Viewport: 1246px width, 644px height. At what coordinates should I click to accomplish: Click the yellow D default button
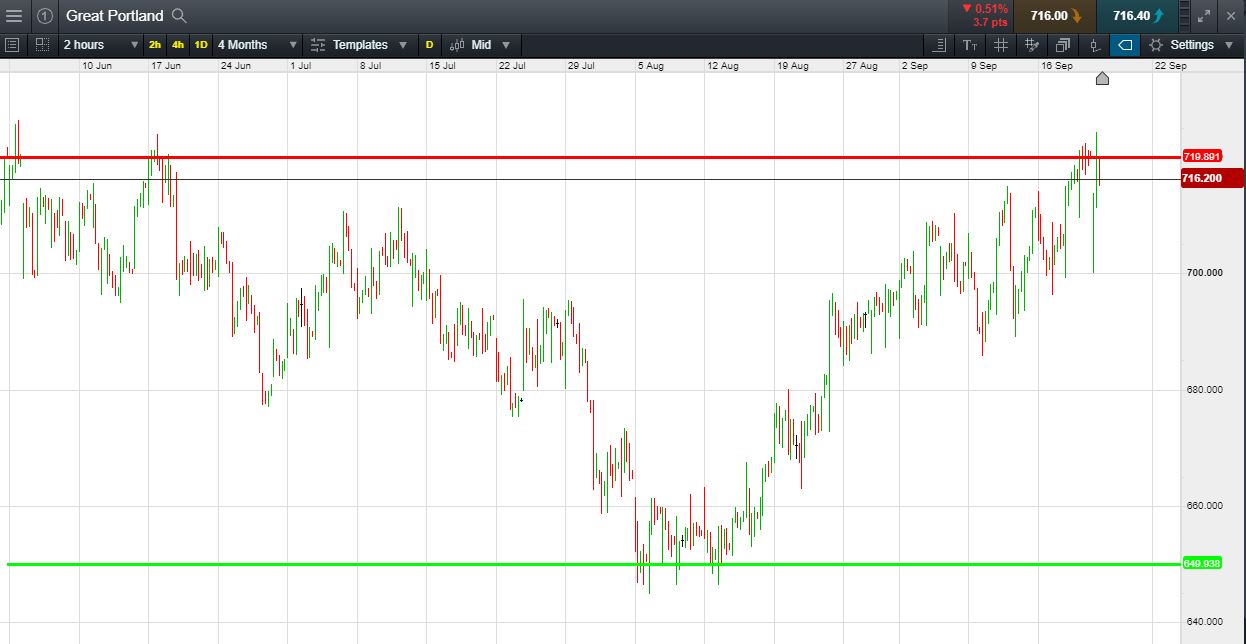point(430,45)
